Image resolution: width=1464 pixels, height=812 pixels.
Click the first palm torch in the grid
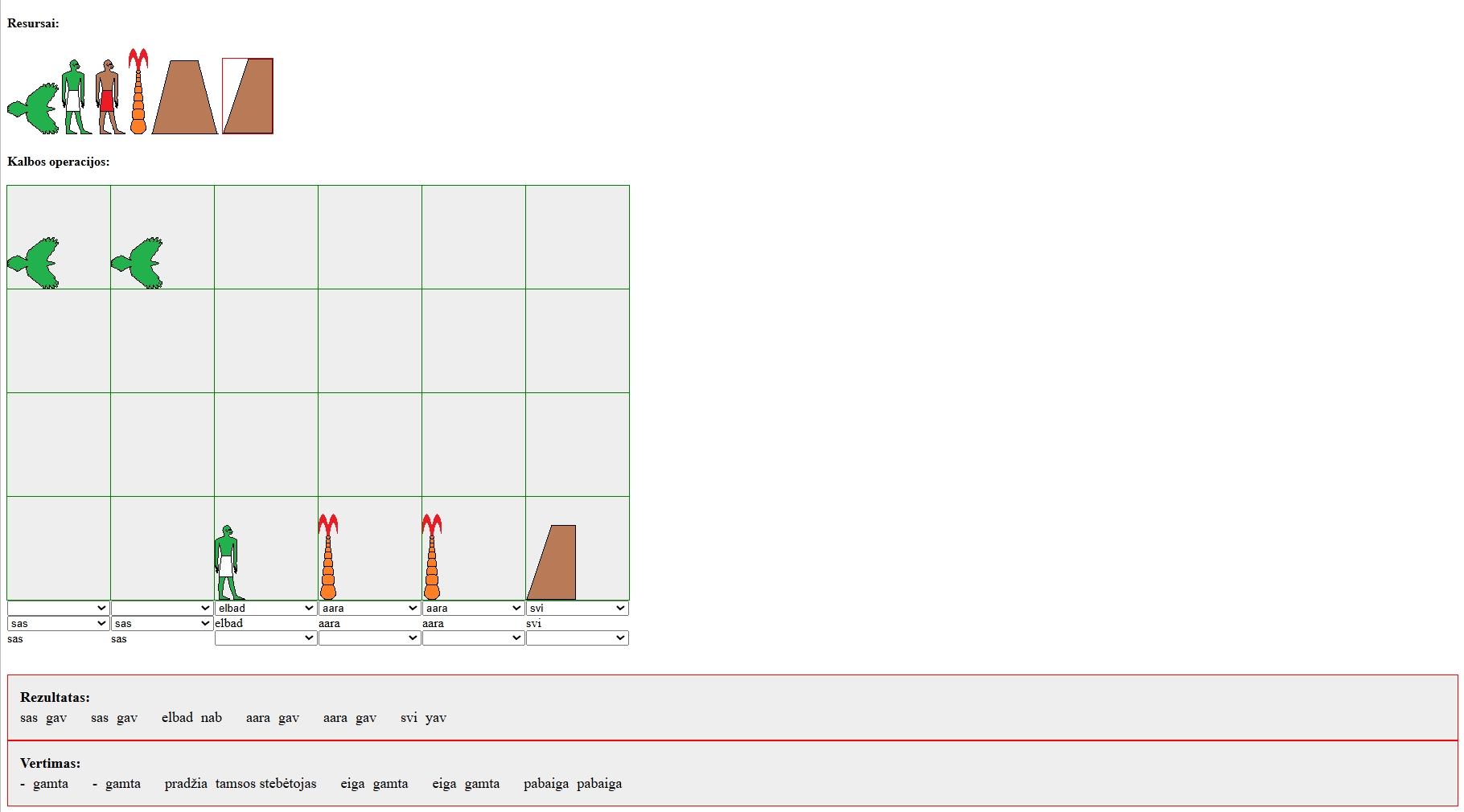328,557
